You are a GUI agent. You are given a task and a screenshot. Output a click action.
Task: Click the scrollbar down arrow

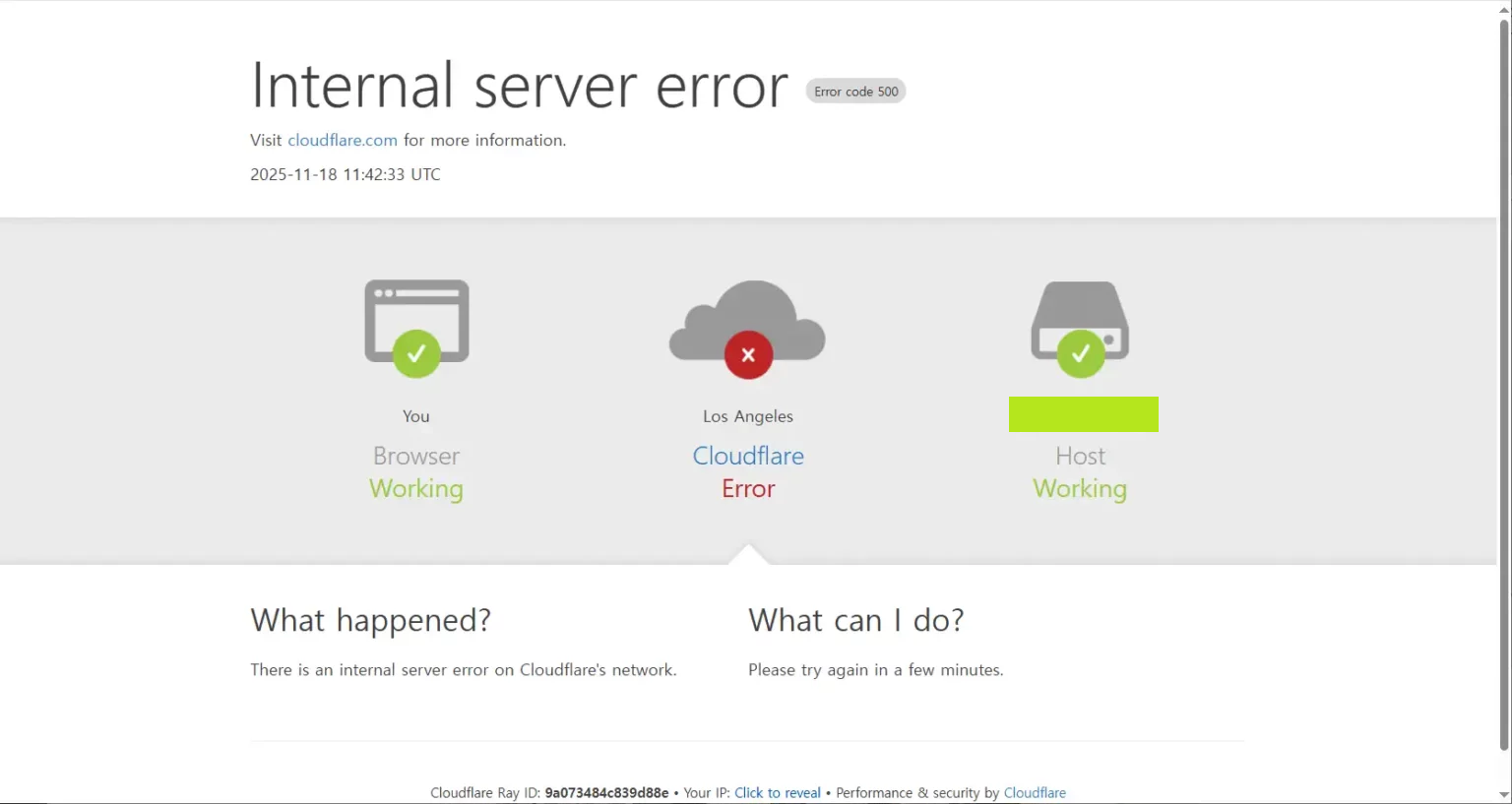tap(1504, 795)
